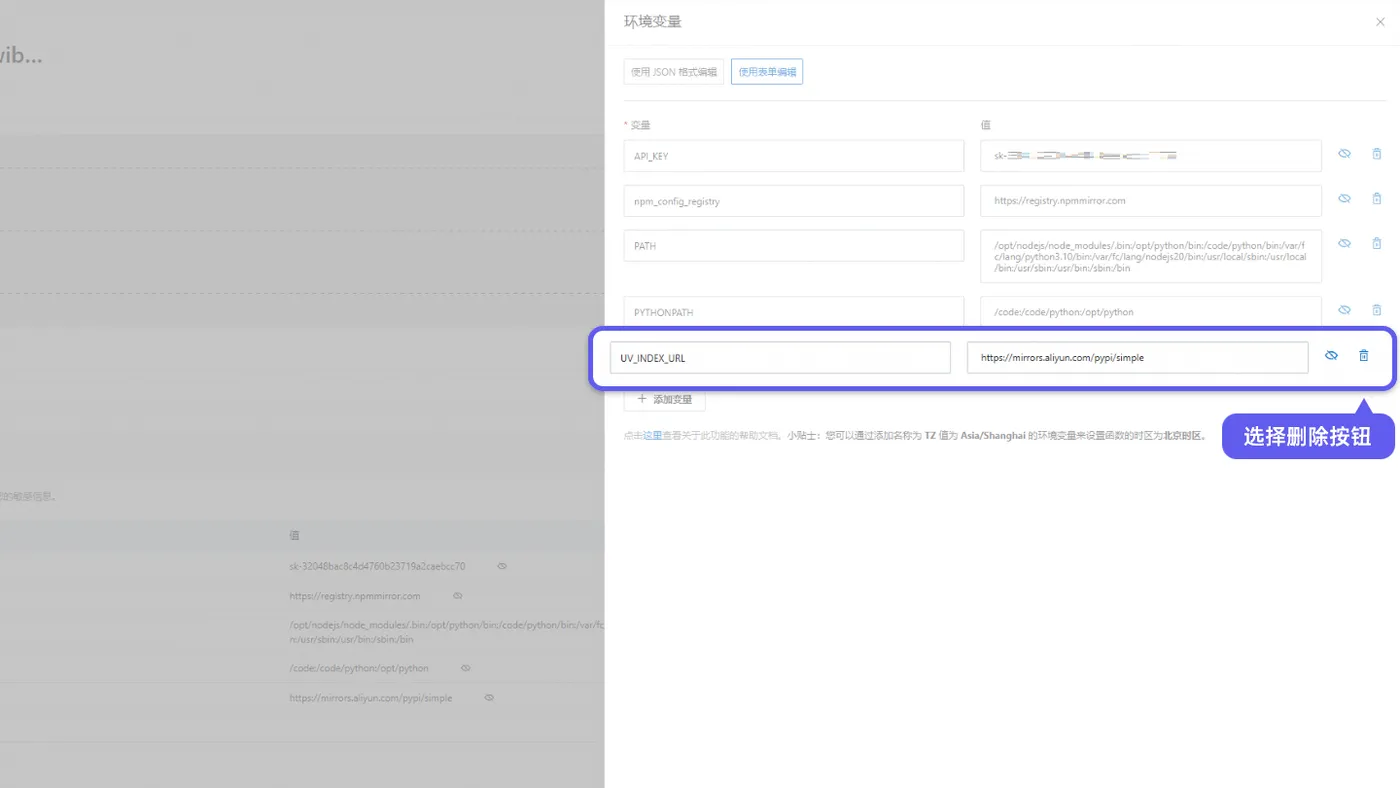
Task: Switch to 使用 JSON 格式编辑 mode
Action: (x=674, y=72)
